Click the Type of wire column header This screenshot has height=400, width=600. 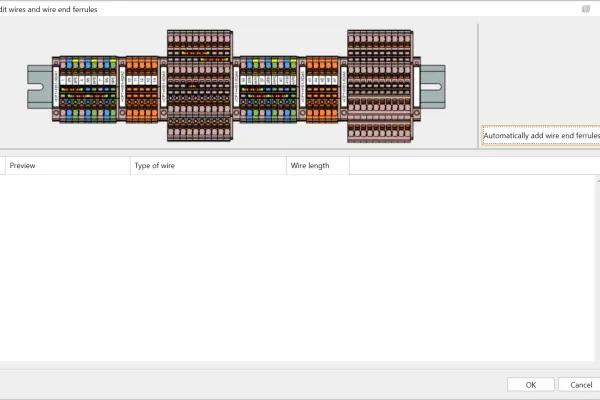207,165
